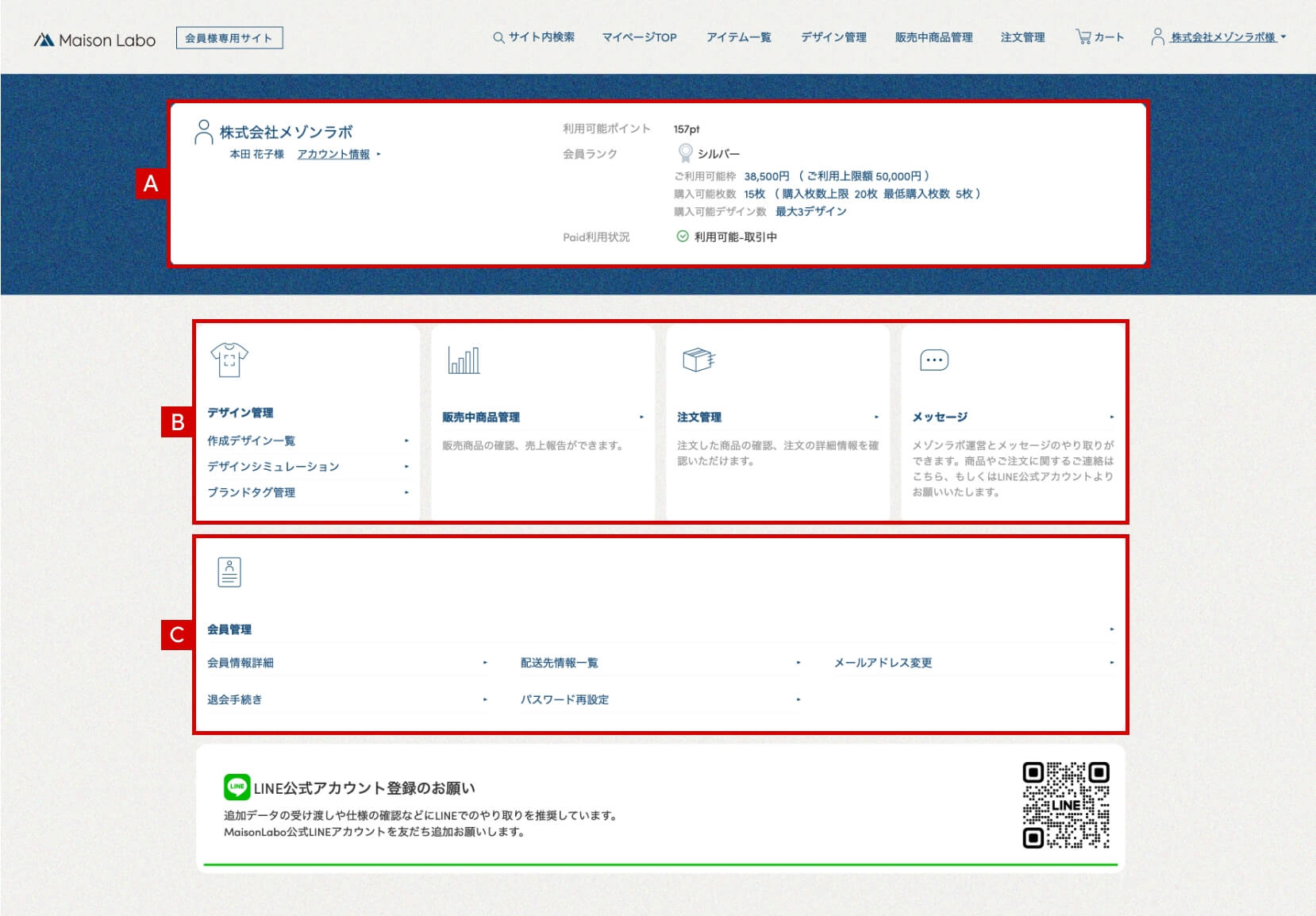Open 退会手続き
This screenshot has height=916, width=1316.
(x=234, y=699)
